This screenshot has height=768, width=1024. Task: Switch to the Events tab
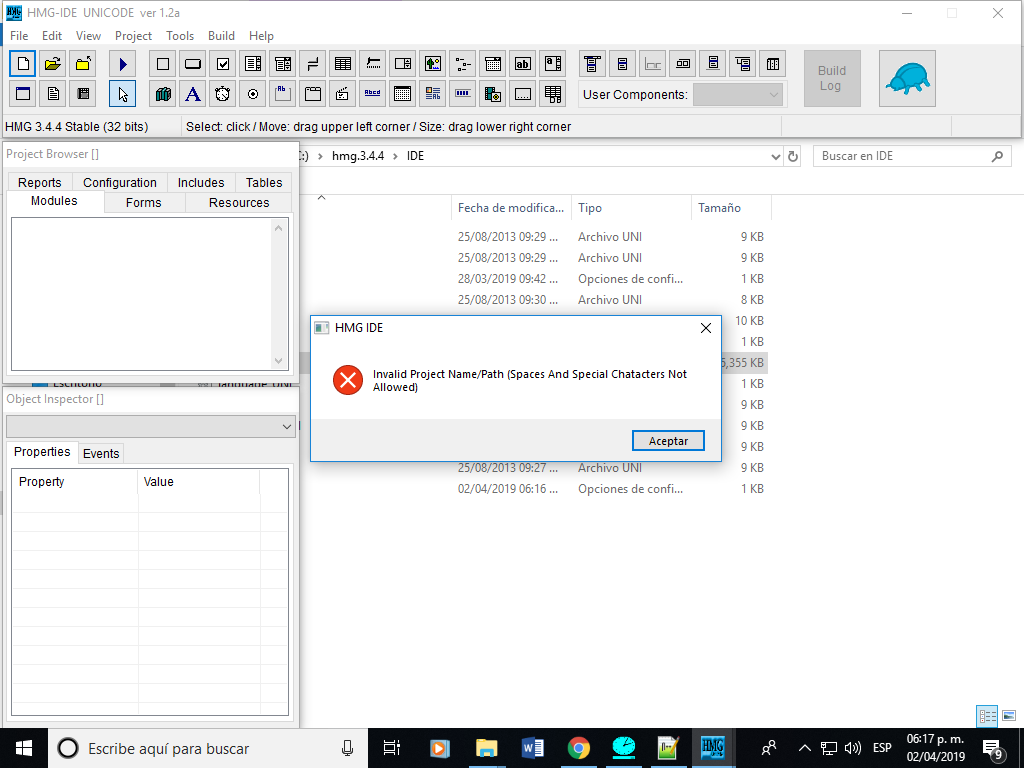[x=101, y=453]
